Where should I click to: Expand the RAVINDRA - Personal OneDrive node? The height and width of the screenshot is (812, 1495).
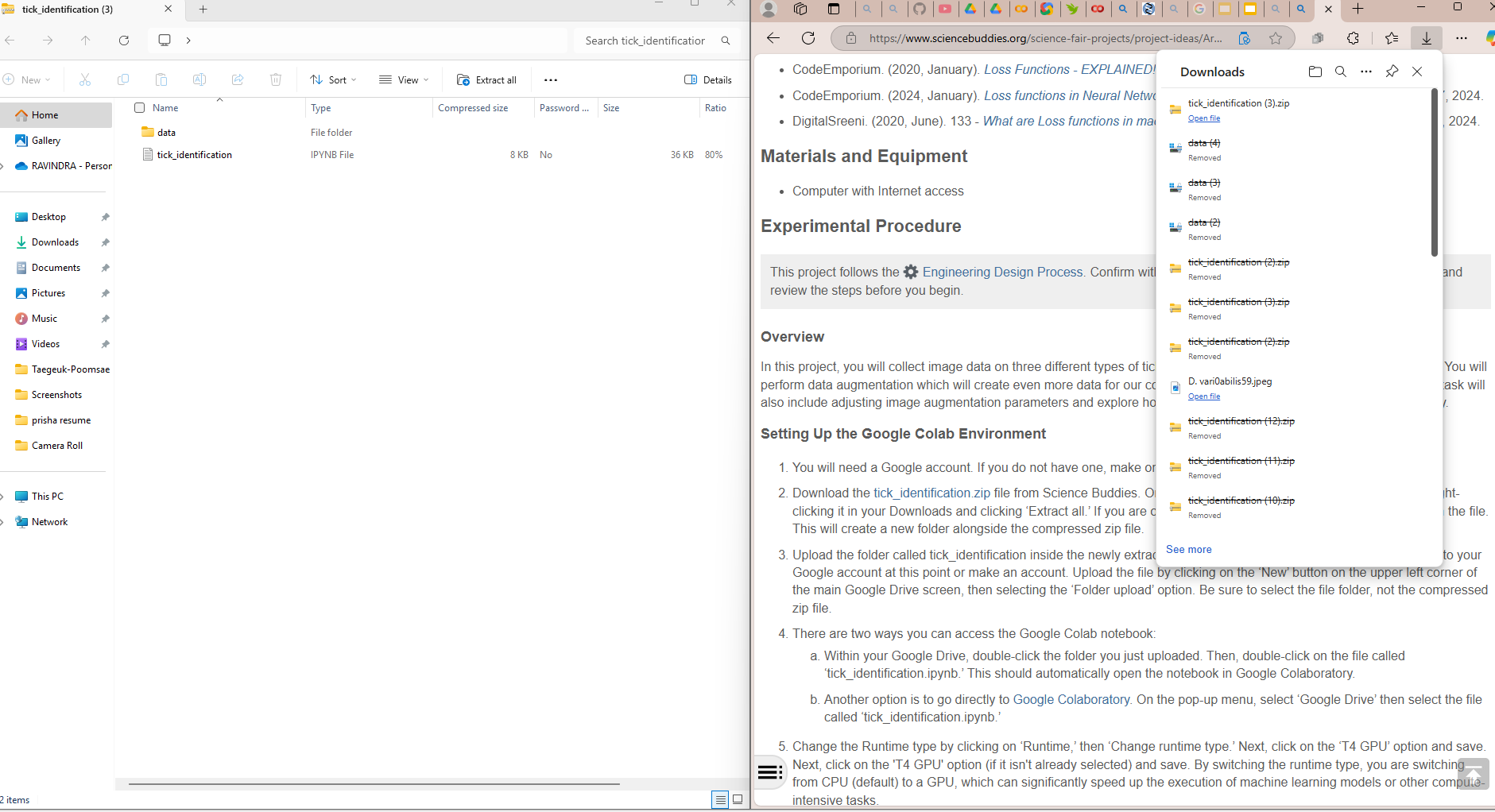click(3, 166)
